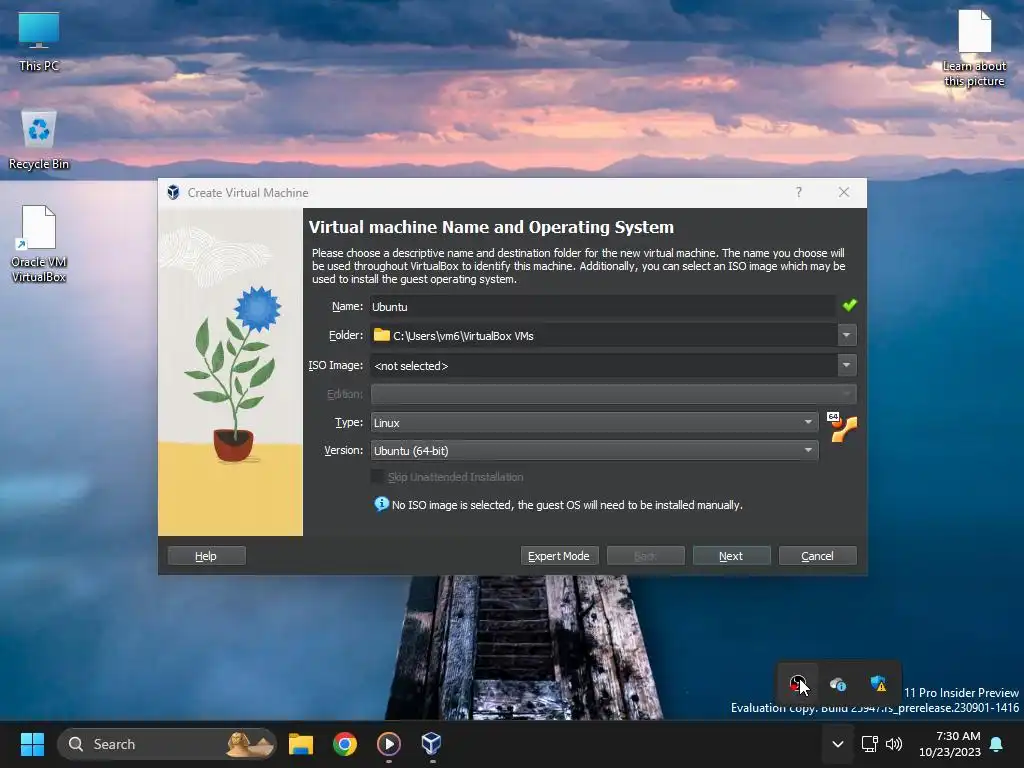
Task: Click the volume speaker icon in tray
Action: tap(894, 744)
